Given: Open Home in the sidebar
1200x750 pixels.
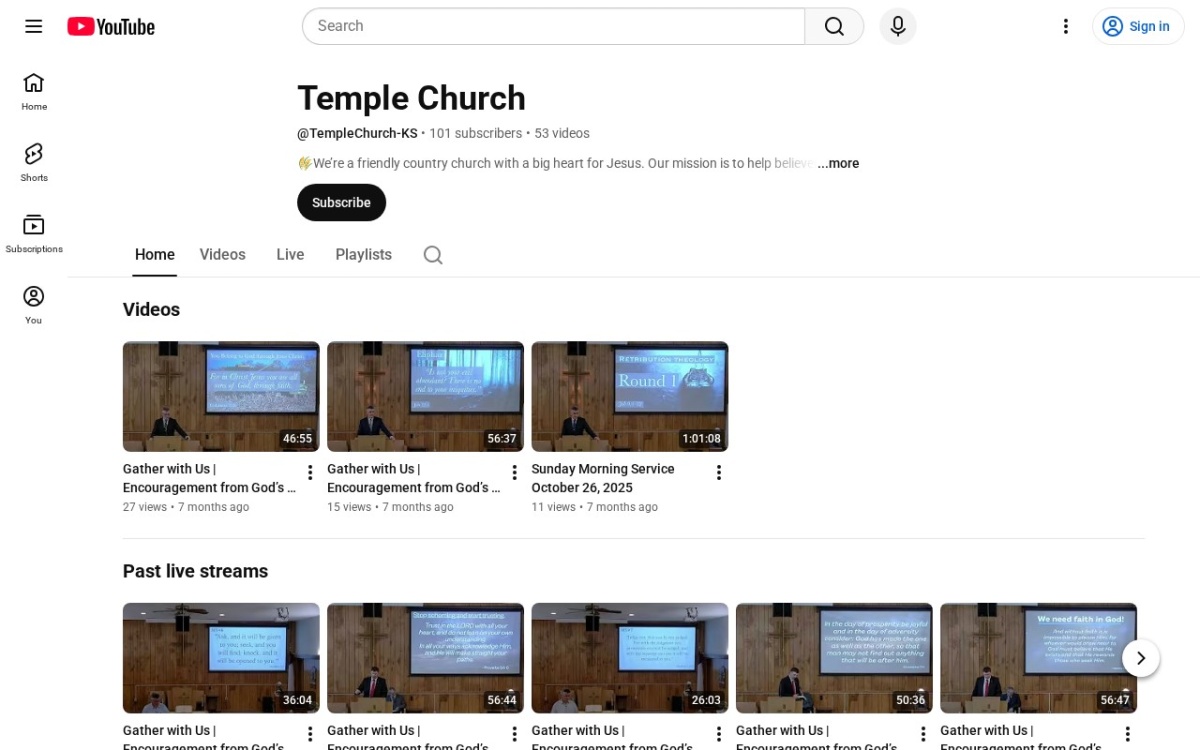Looking at the screenshot, I should click(34, 91).
